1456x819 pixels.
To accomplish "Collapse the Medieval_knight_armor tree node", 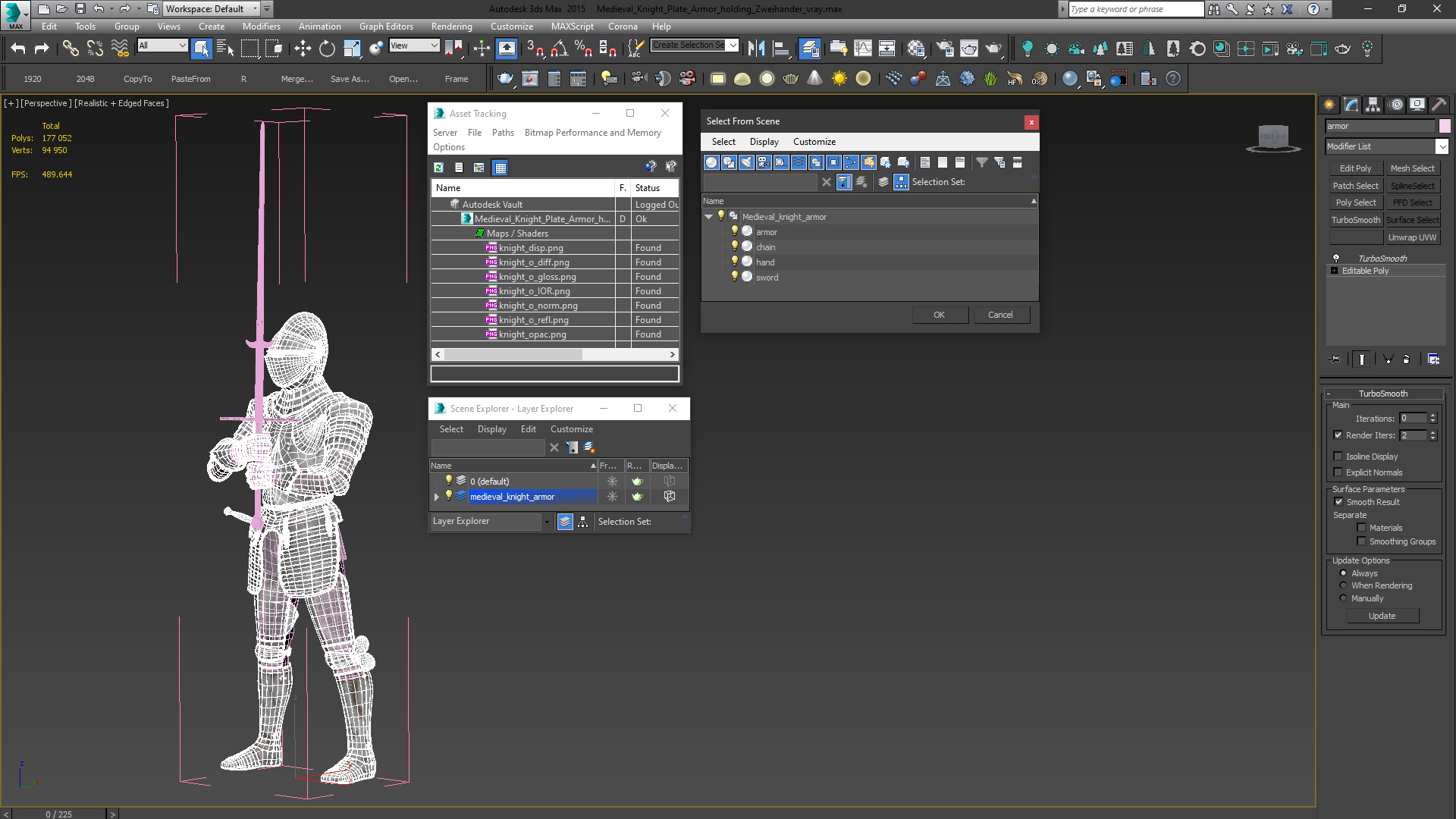I will click(x=709, y=217).
